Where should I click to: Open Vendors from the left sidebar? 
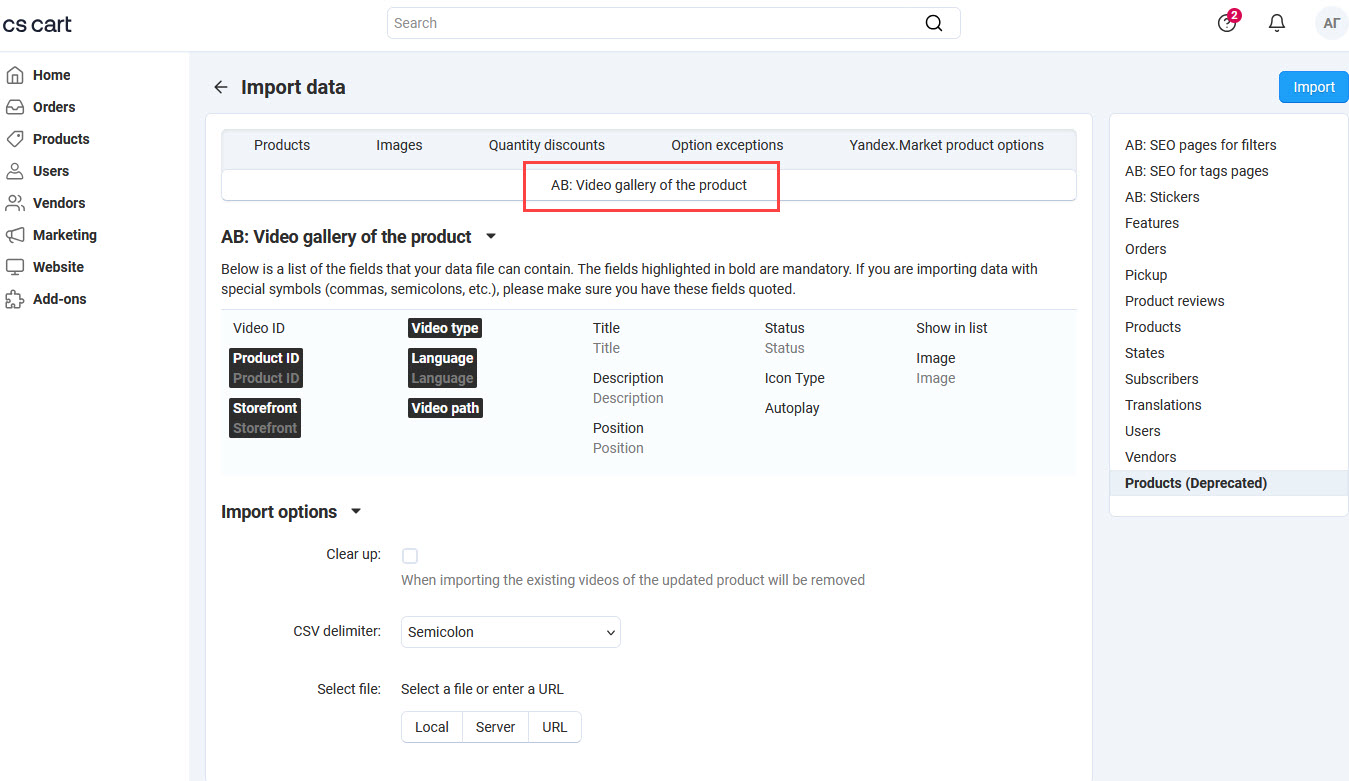(x=17, y=203)
